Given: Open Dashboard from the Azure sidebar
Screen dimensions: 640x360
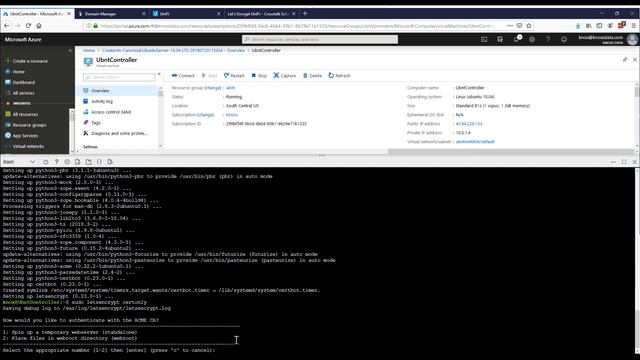Looking at the screenshot, I should [x=23, y=82].
